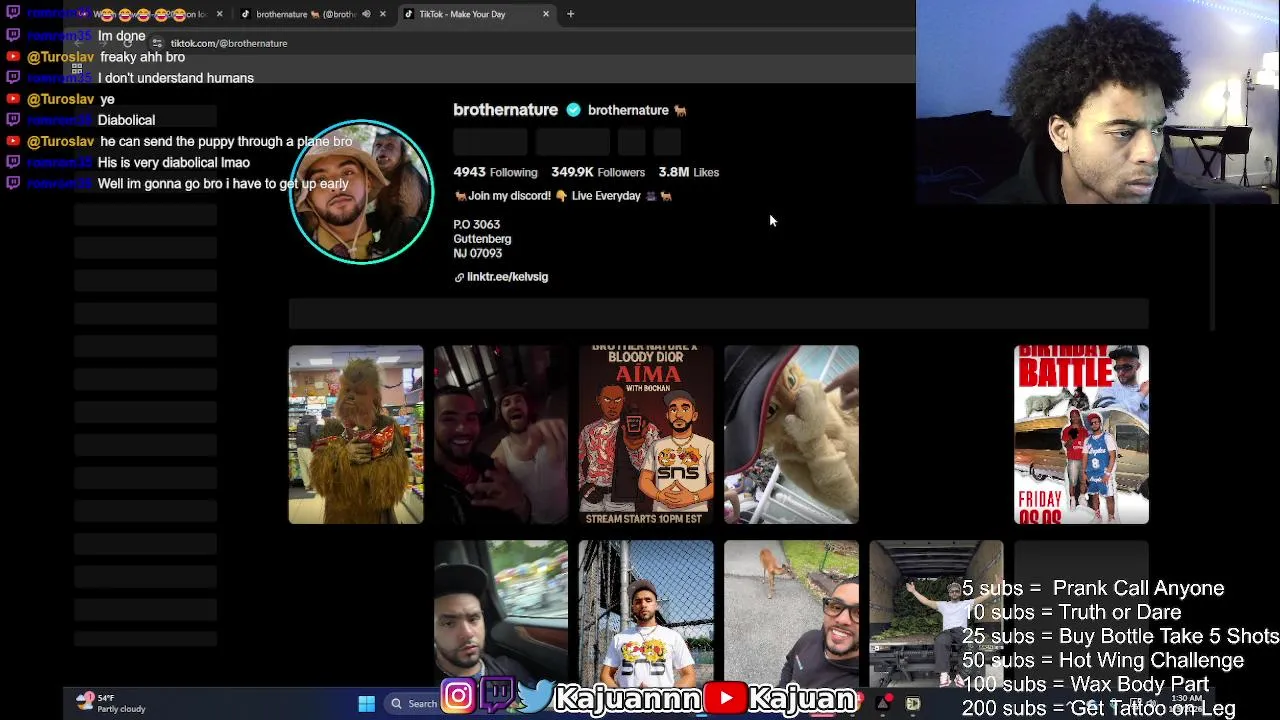Open the two men laughing video thumbnail

click(501, 434)
